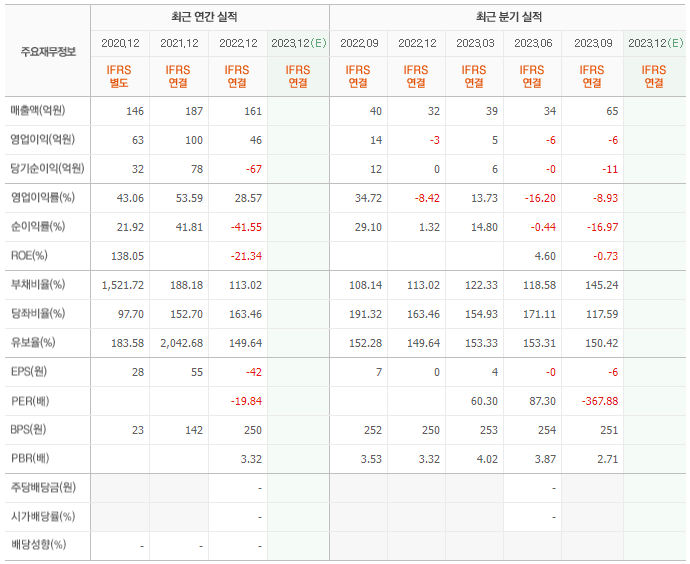The height and width of the screenshot is (564, 690).
Task: Click the 2.71 PBR value
Action: [608, 459]
